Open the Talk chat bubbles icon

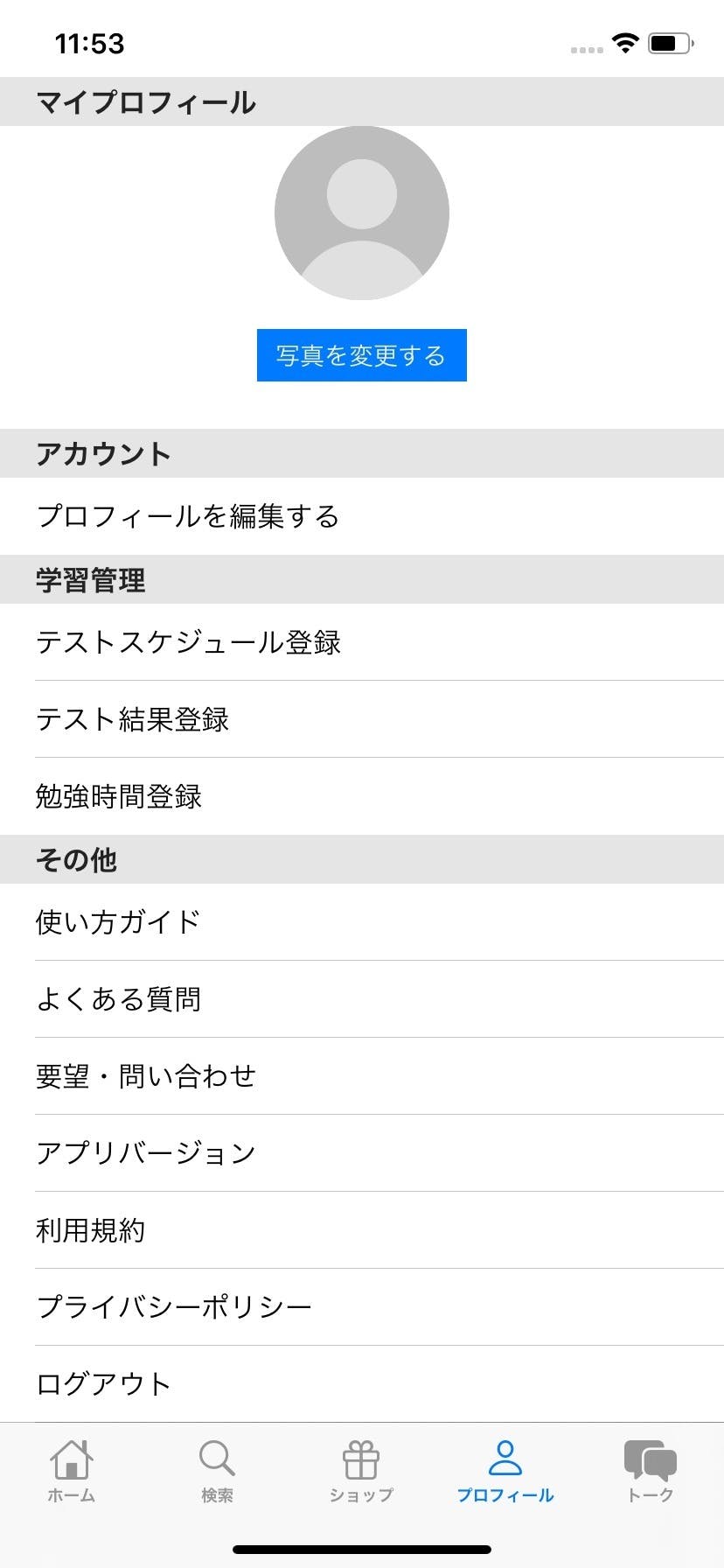click(651, 1459)
